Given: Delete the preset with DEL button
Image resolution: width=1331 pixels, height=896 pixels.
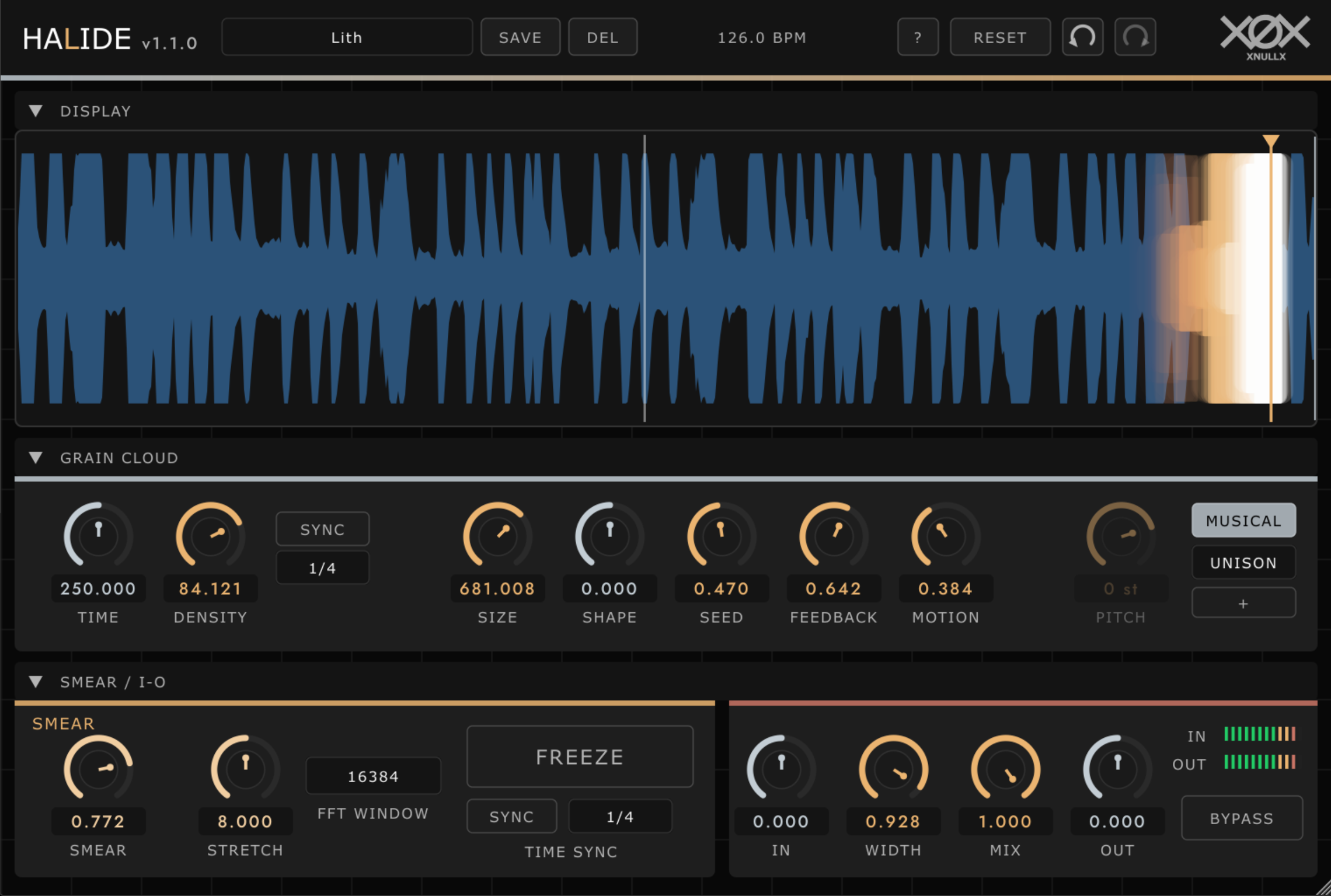Looking at the screenshot, I should click(x=602, y=37).
